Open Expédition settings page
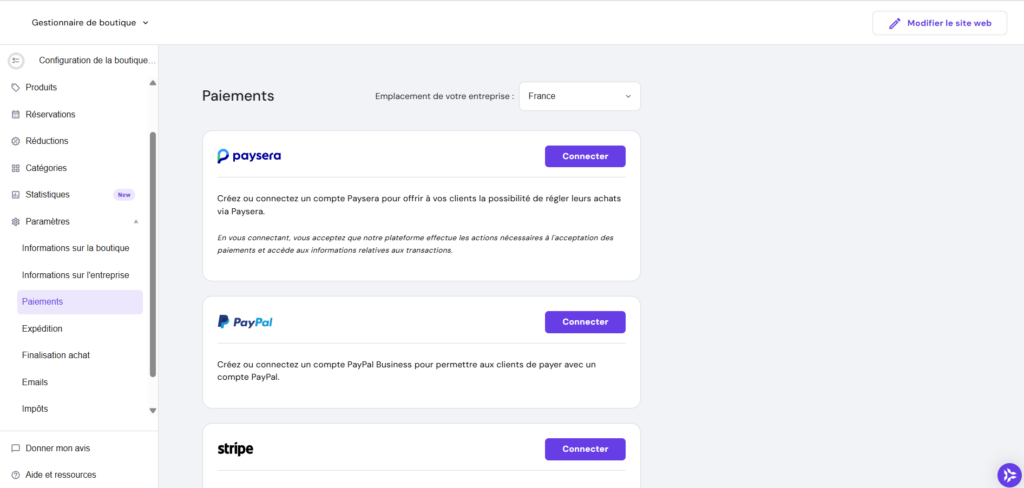The width and height of the screenshot is (1024, 488). 42,328
